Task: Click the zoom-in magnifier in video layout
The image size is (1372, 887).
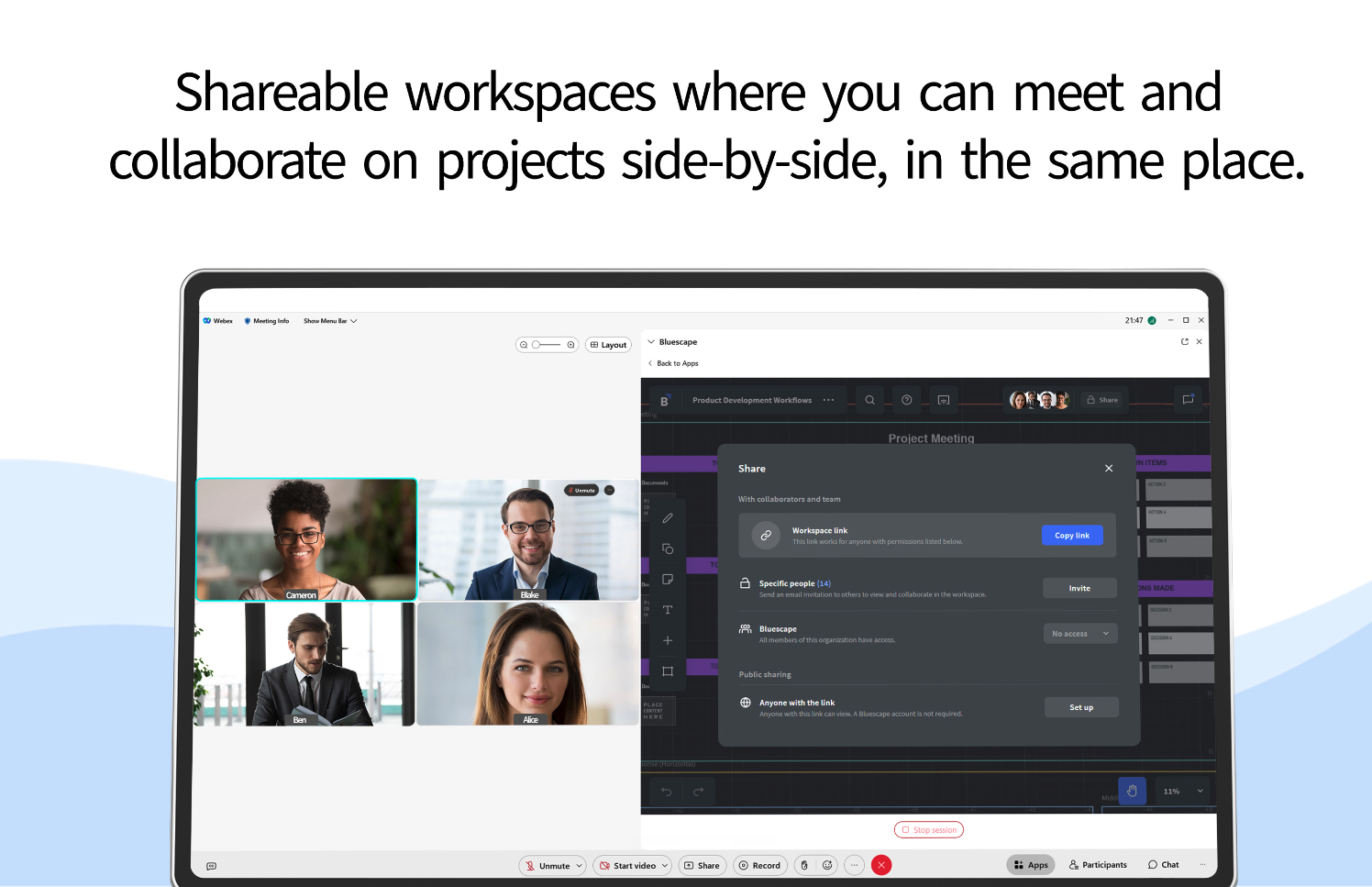Action: pyautogui.click(x=570, y=345)
